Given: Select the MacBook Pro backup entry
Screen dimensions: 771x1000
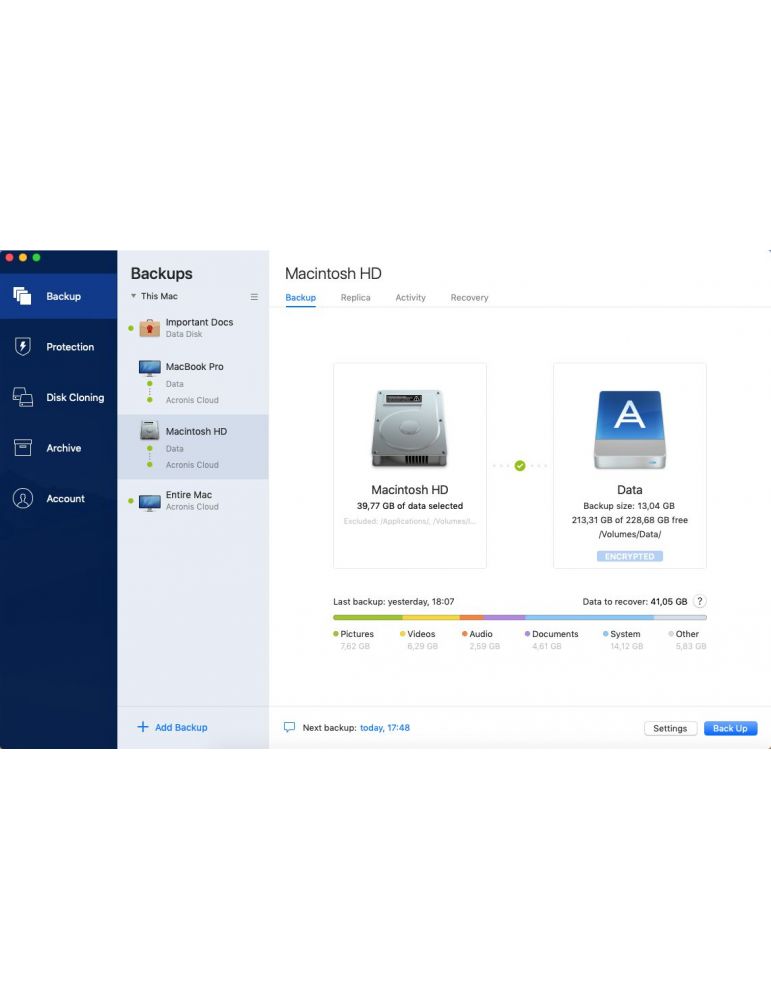Looking at the screenshot, I should 193,383.
